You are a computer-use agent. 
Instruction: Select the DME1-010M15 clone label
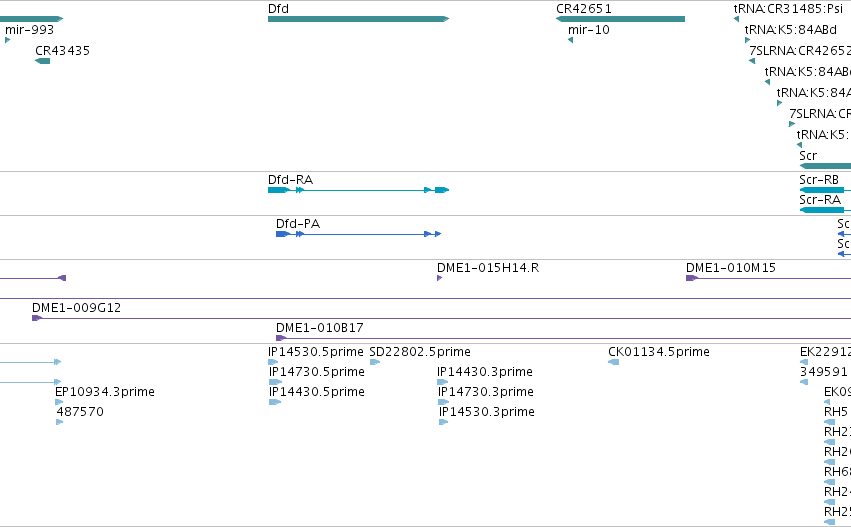[731, 268]
